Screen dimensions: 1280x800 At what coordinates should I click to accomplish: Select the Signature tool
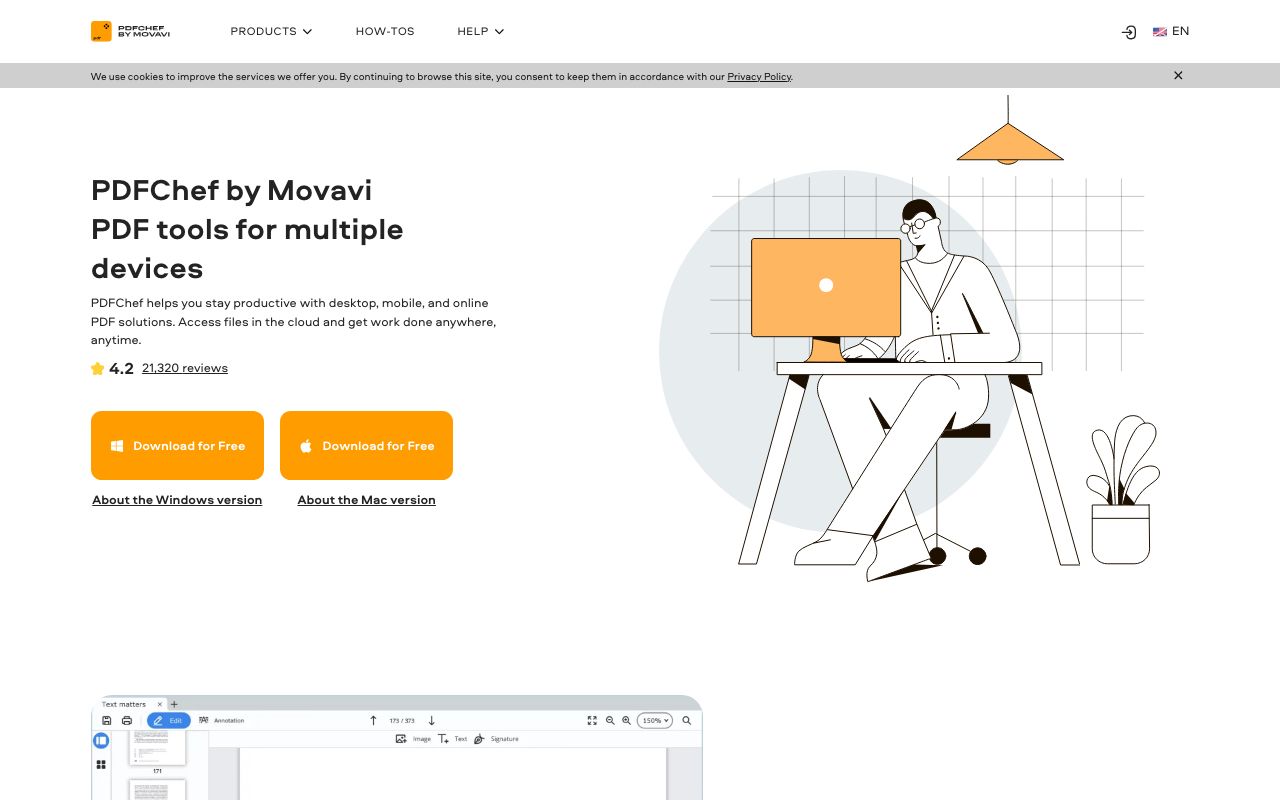click(x=496, y=739)
